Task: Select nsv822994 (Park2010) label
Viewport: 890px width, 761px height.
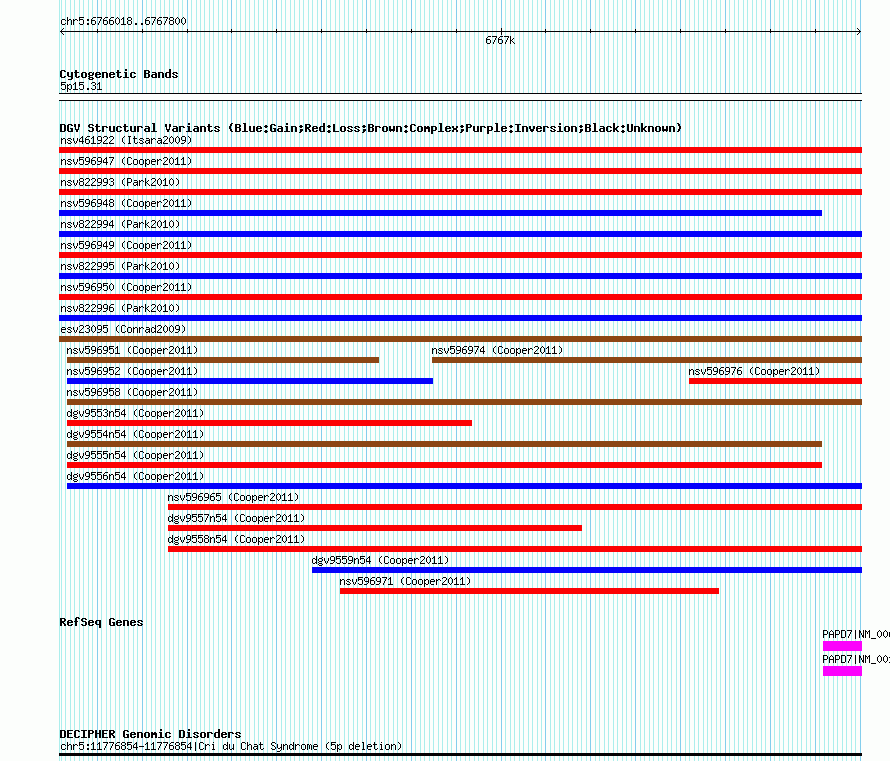Action: coord(120,224)
